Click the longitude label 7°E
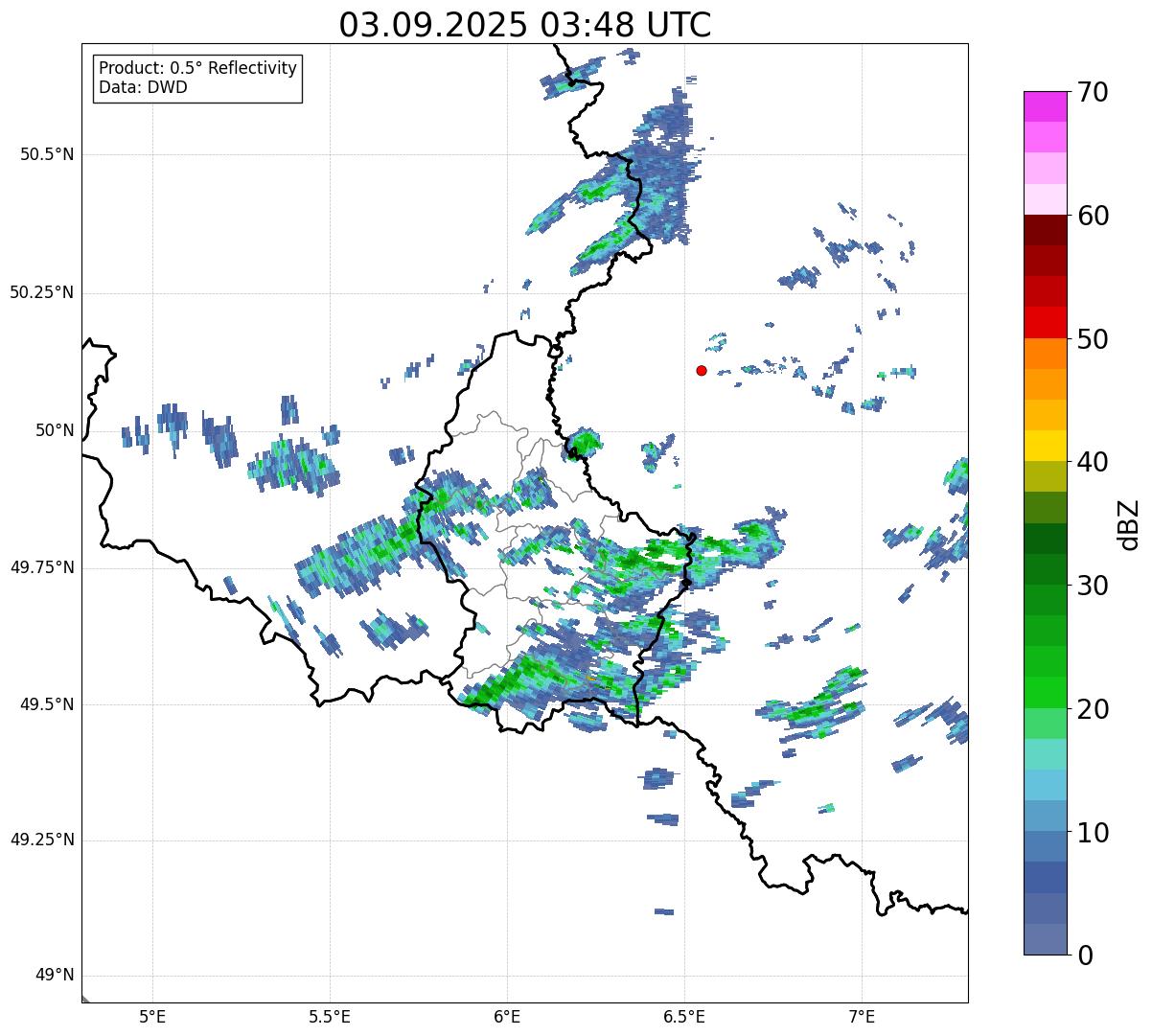Image resolution: width=1152 pixels, height=1036 pixels. tap(862, 1016)
